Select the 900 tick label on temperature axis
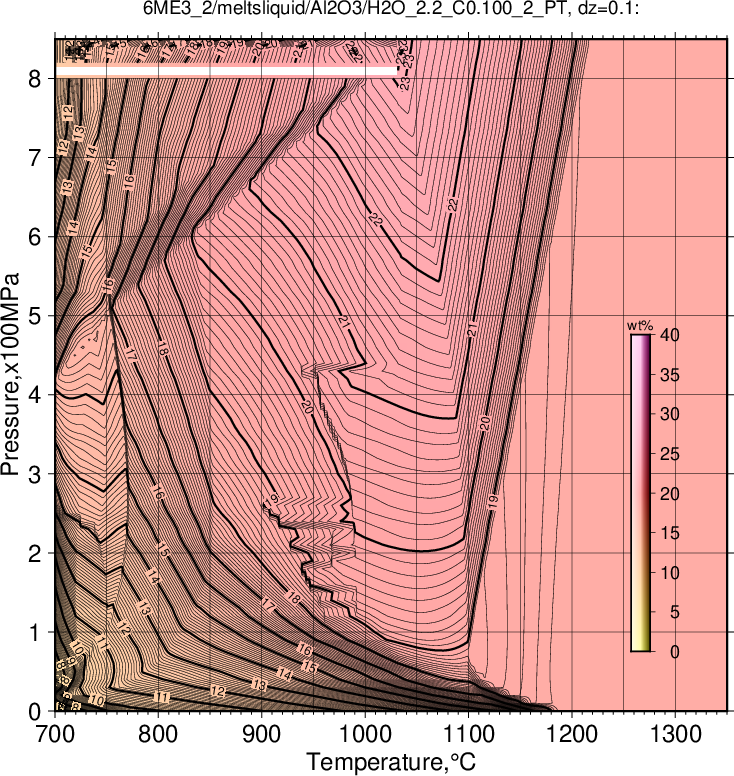The height and width of the screenshot is (776, 734). (261, 734)
